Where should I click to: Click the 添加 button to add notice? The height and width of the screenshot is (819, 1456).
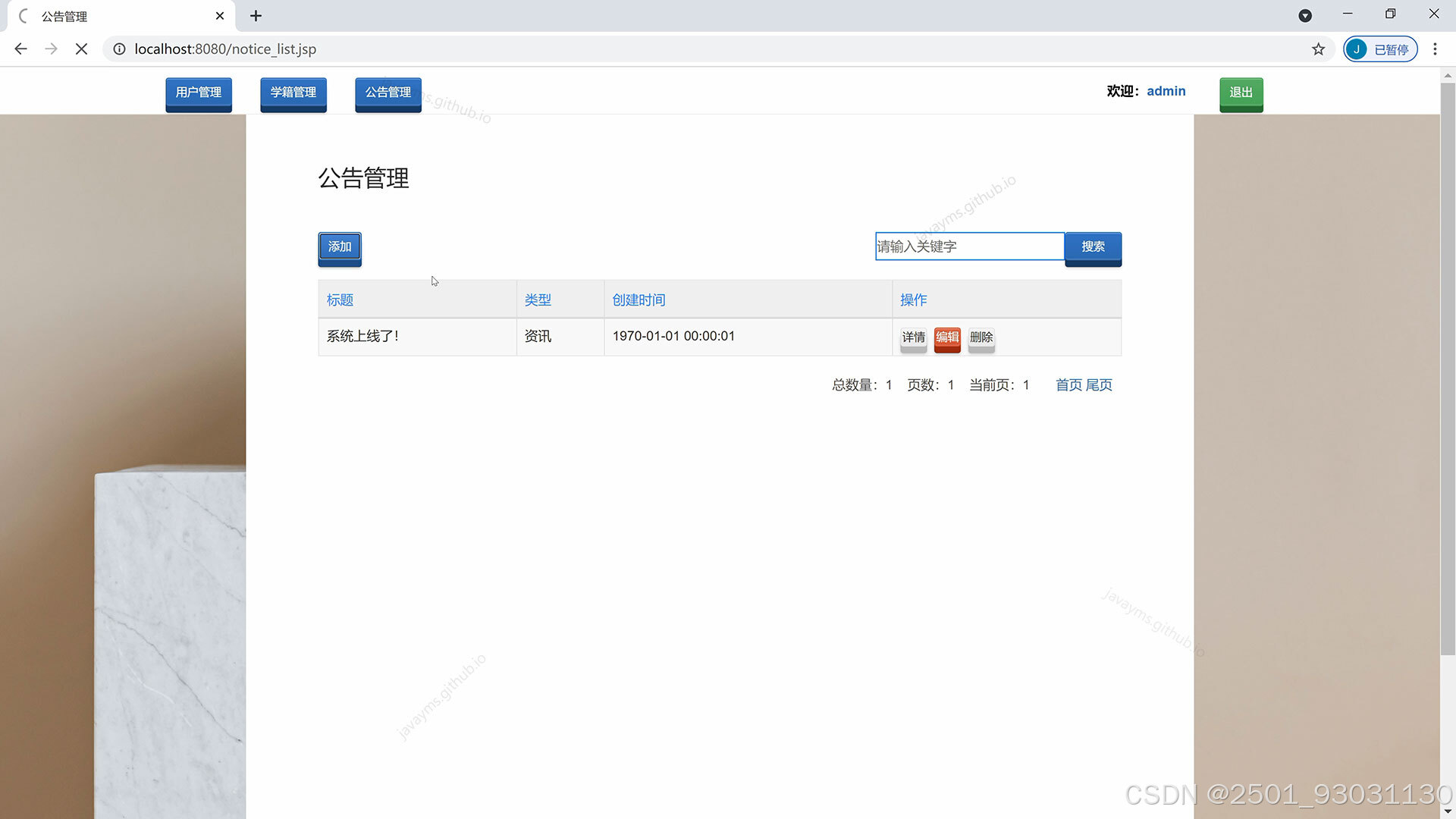340,249
